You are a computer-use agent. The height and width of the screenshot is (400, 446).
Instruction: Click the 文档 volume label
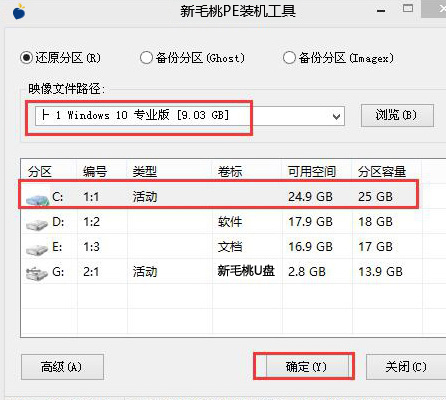pyautogui.click(x=230, y=247)
